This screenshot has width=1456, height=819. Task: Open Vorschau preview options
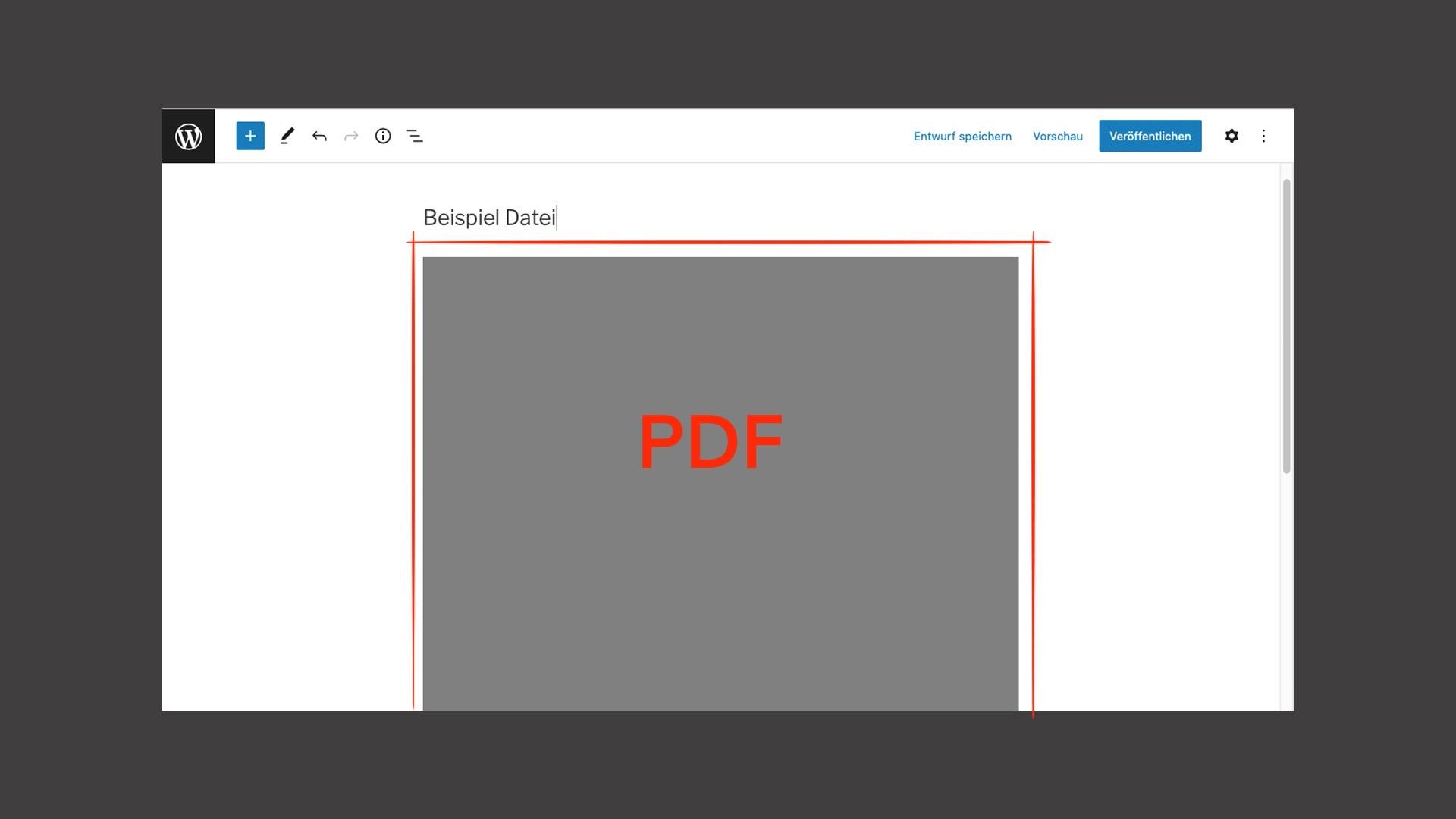1057,136
